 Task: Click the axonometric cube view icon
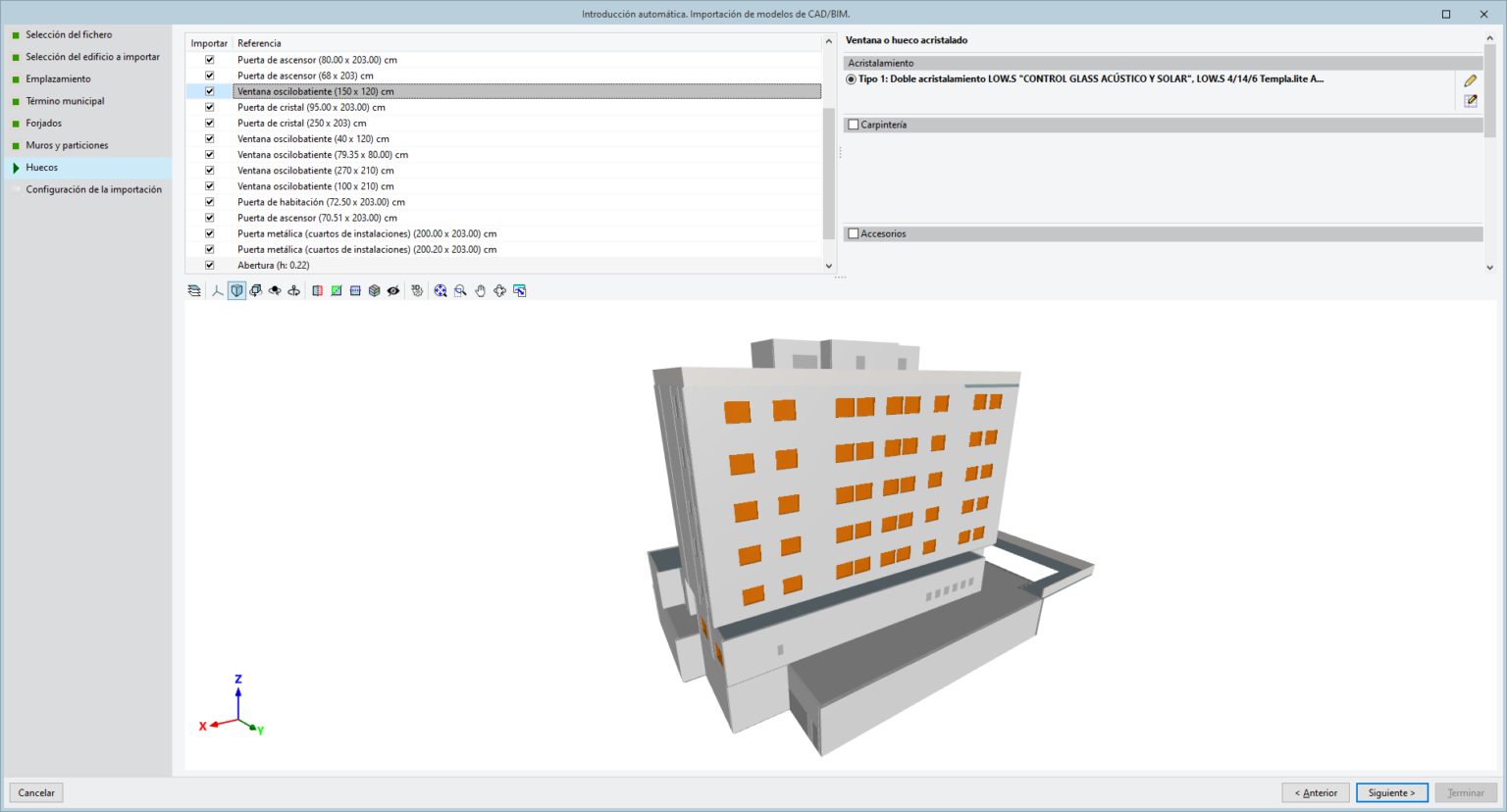coord(236,290)
